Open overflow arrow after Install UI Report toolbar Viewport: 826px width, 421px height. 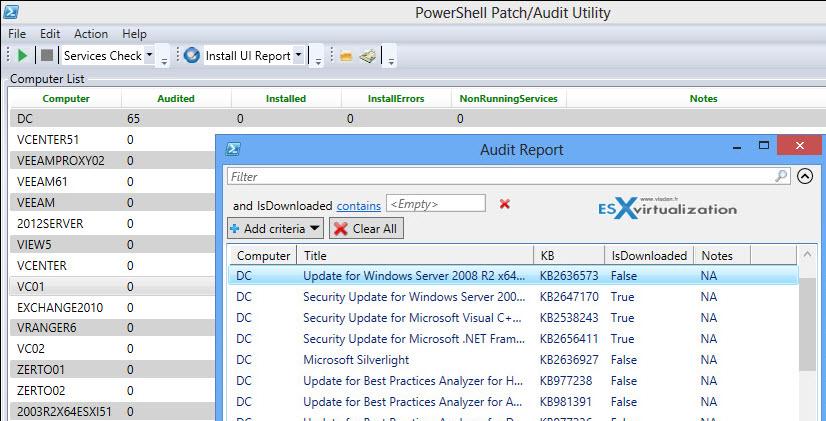[318, 60]
